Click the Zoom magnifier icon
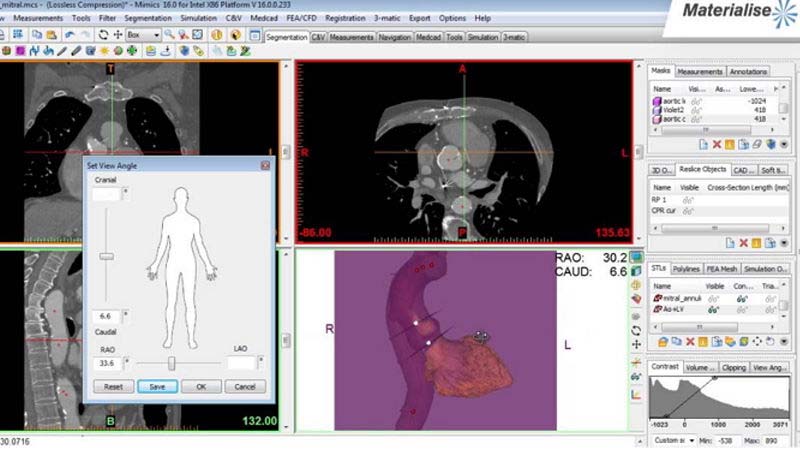 pyautogui.click(x=169, y=35)
